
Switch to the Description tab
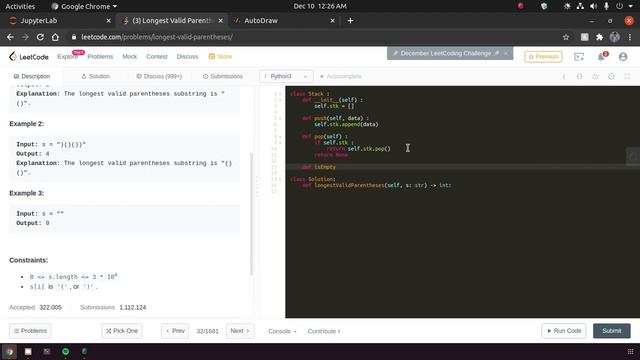32,76
